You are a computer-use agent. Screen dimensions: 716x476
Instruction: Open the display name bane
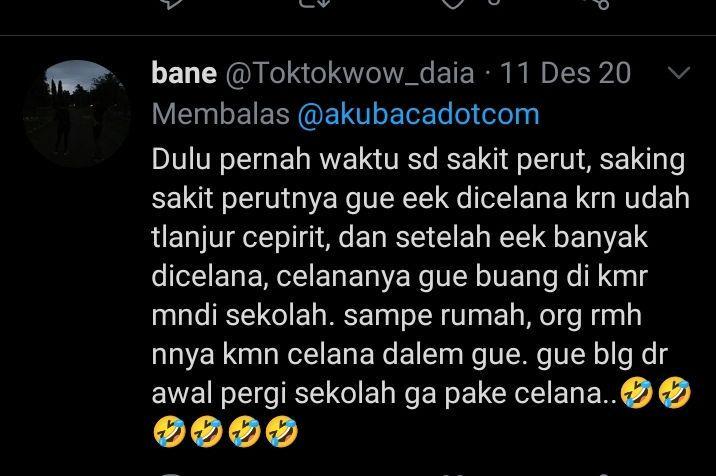(x=184, y=74)
